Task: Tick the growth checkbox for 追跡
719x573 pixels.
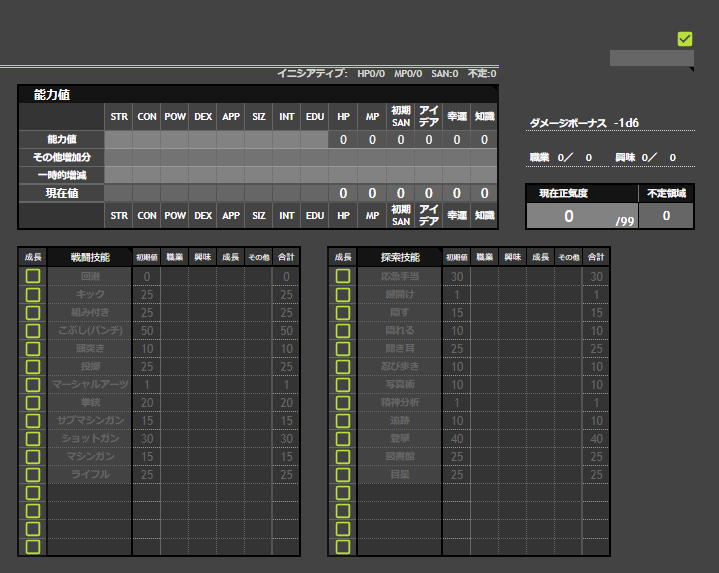Action: coord(343,420)
